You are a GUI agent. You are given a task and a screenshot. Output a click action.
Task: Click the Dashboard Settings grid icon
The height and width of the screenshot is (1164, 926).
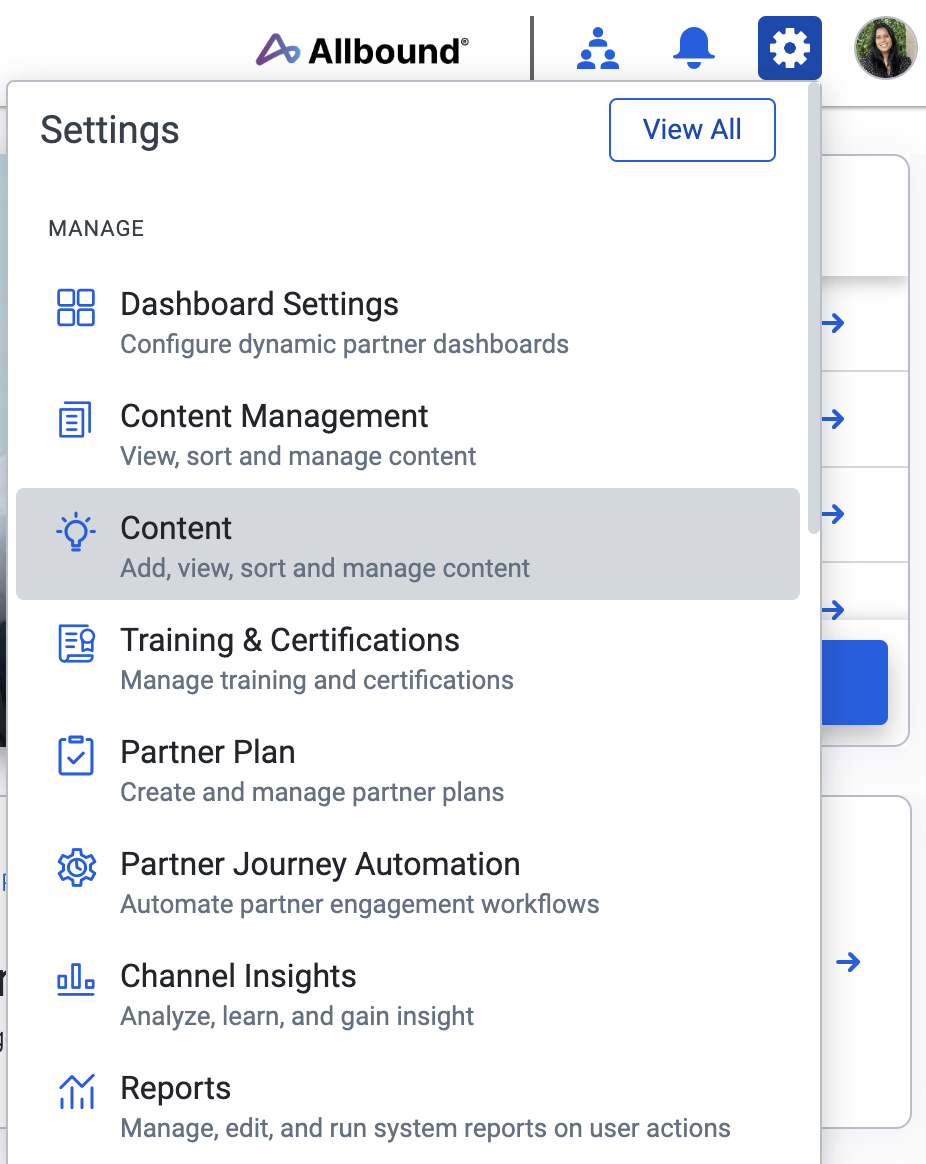[x=76, y=307]
